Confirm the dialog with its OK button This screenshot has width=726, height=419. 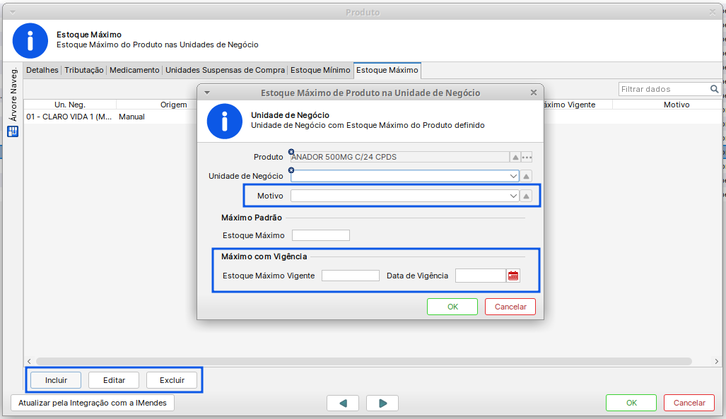[452, 306]
